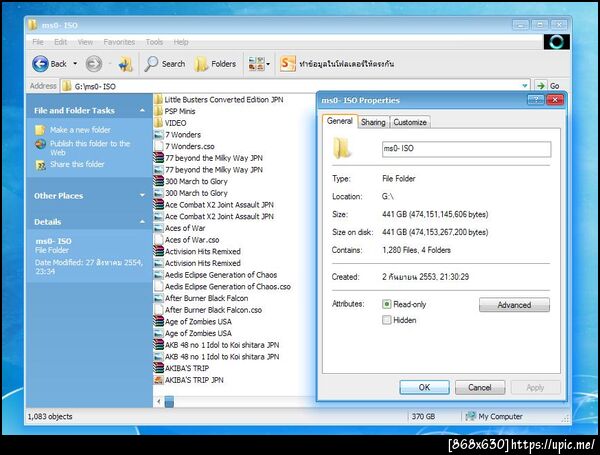
Task: Click the My Computer status bar icon
Action: tap(470, 416)
